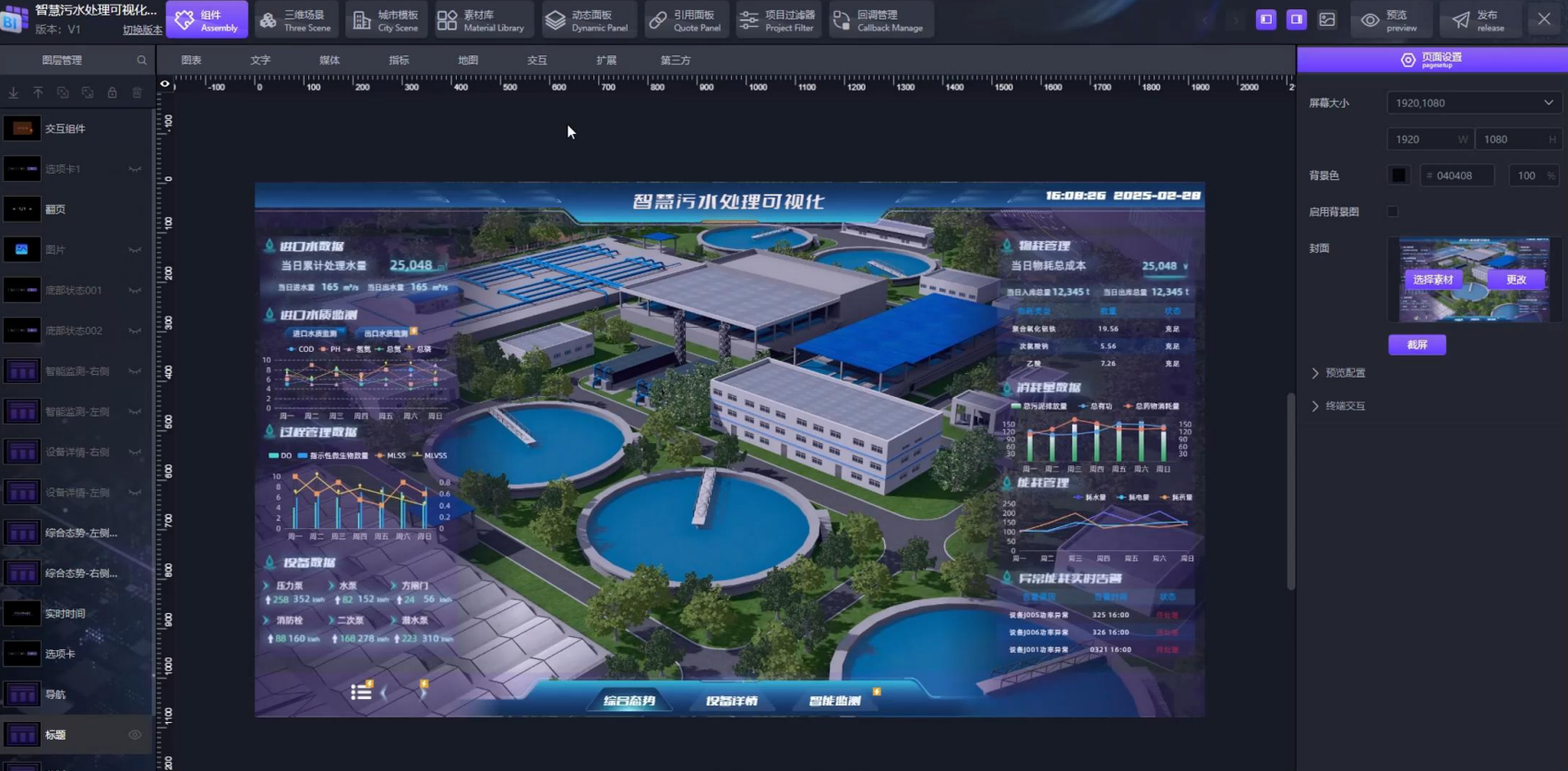Open the 第三方 component tab
Screen dimensions: 1568x771
pyautogui.click(x=676, y=60)
